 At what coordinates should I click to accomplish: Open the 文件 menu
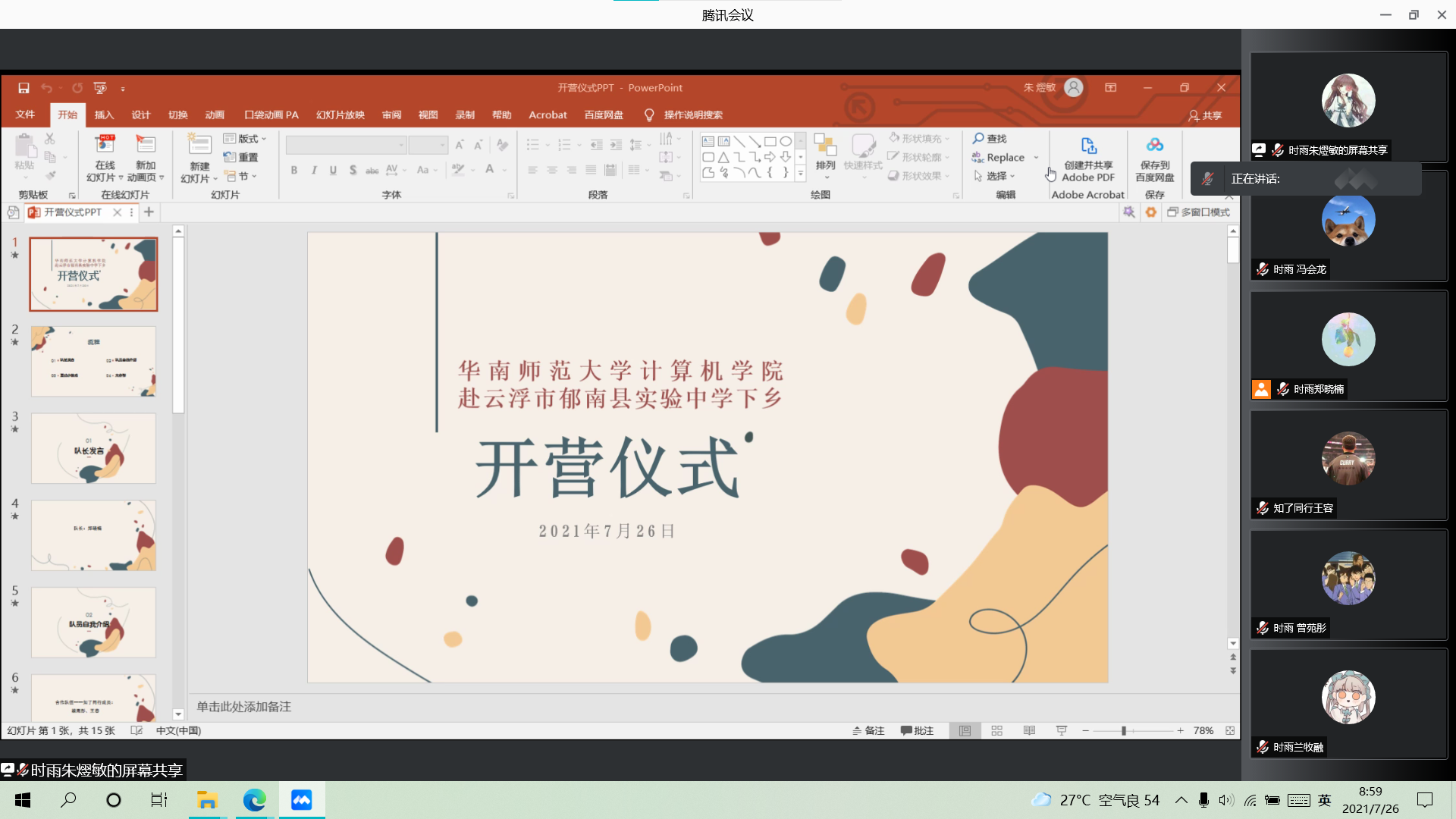[x=25, y=115]
